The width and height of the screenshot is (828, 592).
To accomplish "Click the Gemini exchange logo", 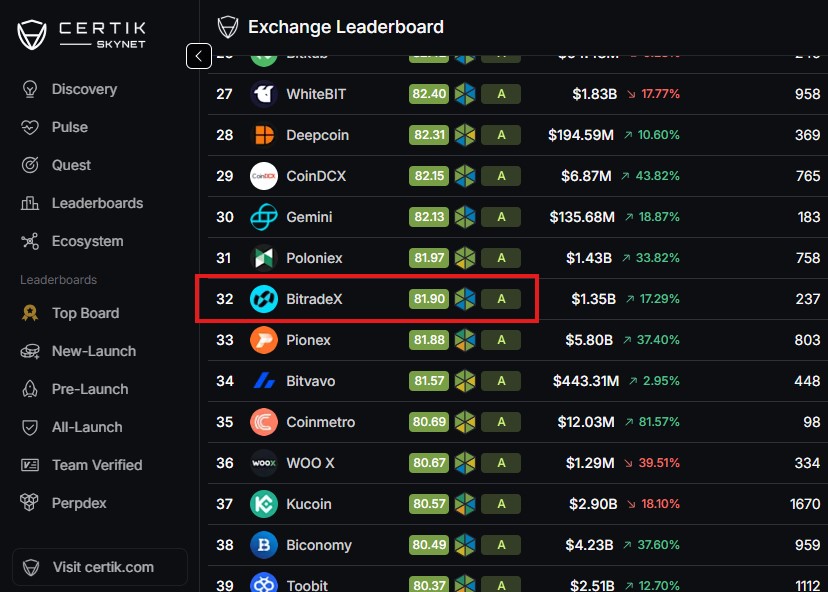I will point(264,217).
